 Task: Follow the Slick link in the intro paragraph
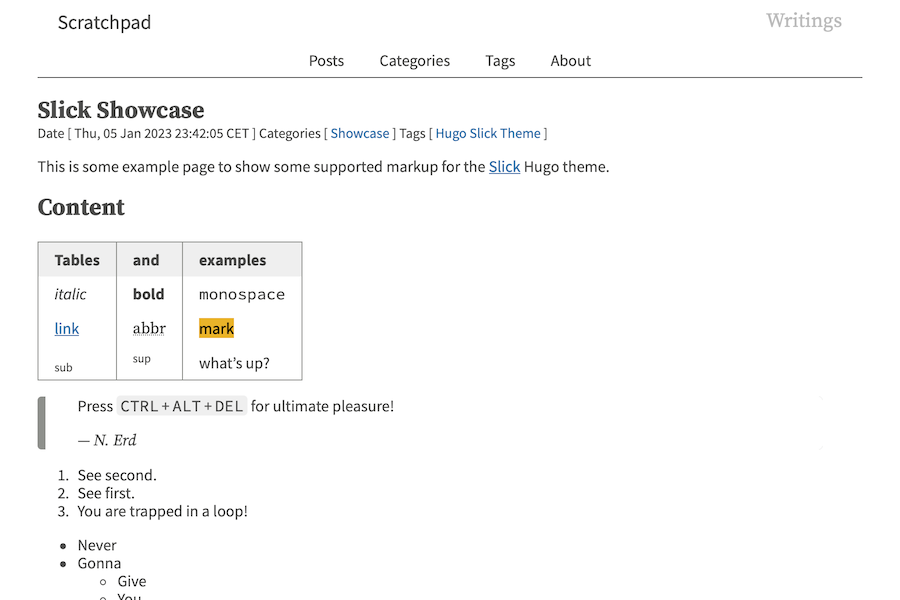(x=504, y=167)
